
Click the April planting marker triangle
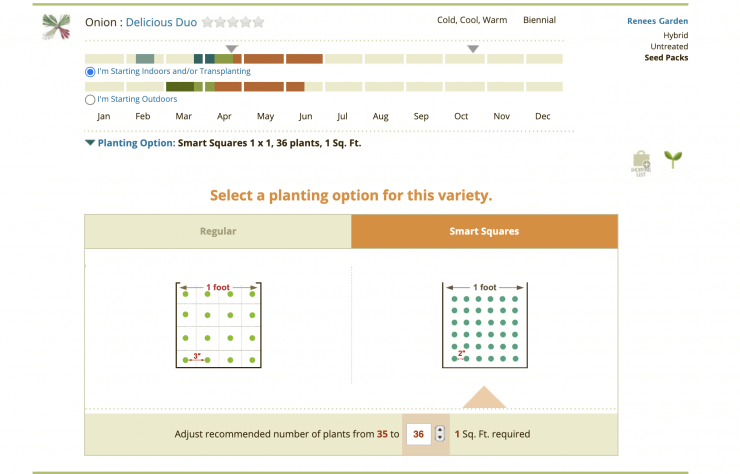pyautogui.click(x=231, y=49)
